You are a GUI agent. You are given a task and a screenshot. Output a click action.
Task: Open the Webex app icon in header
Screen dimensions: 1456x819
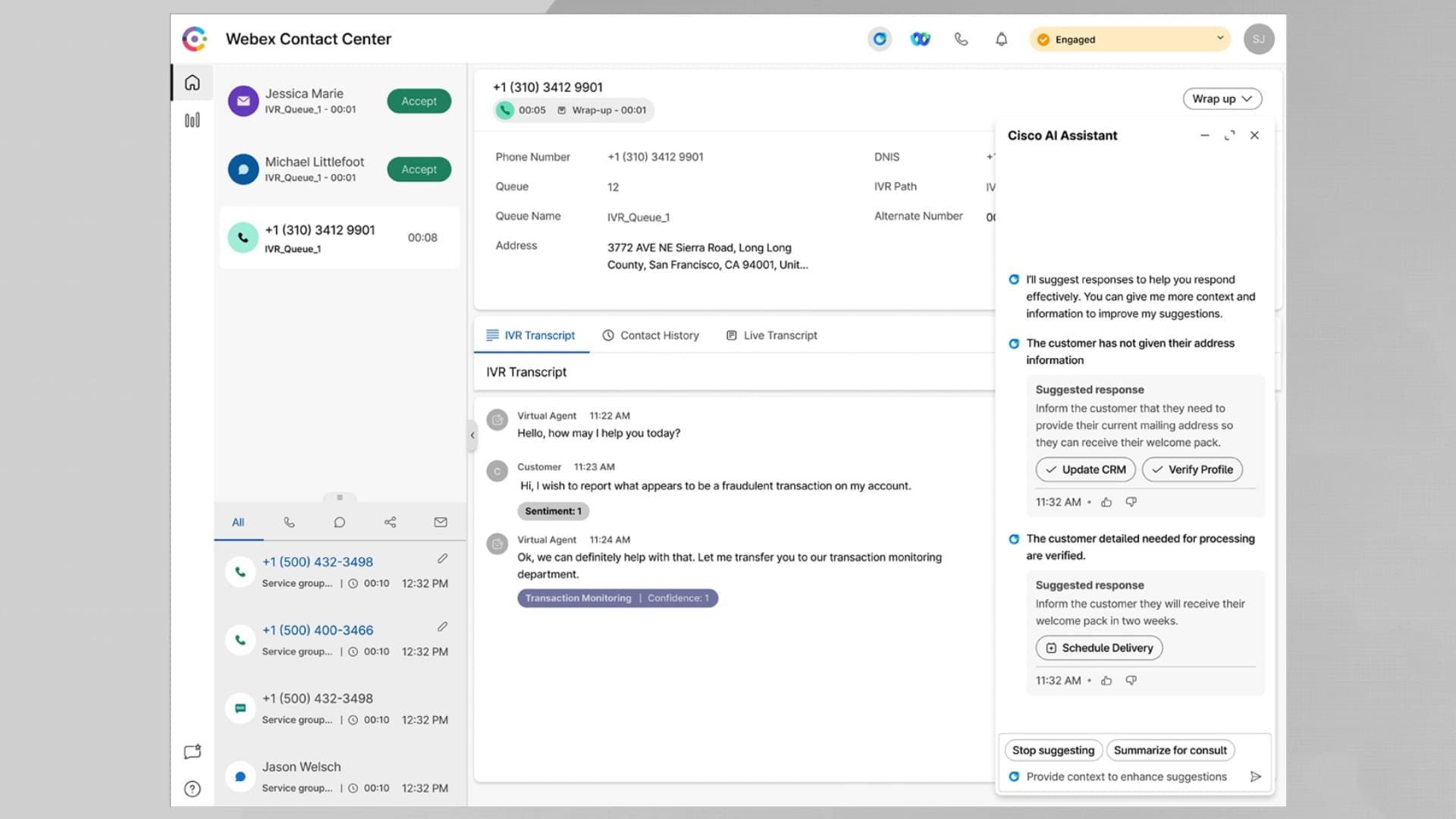click(x=920, y=39)
